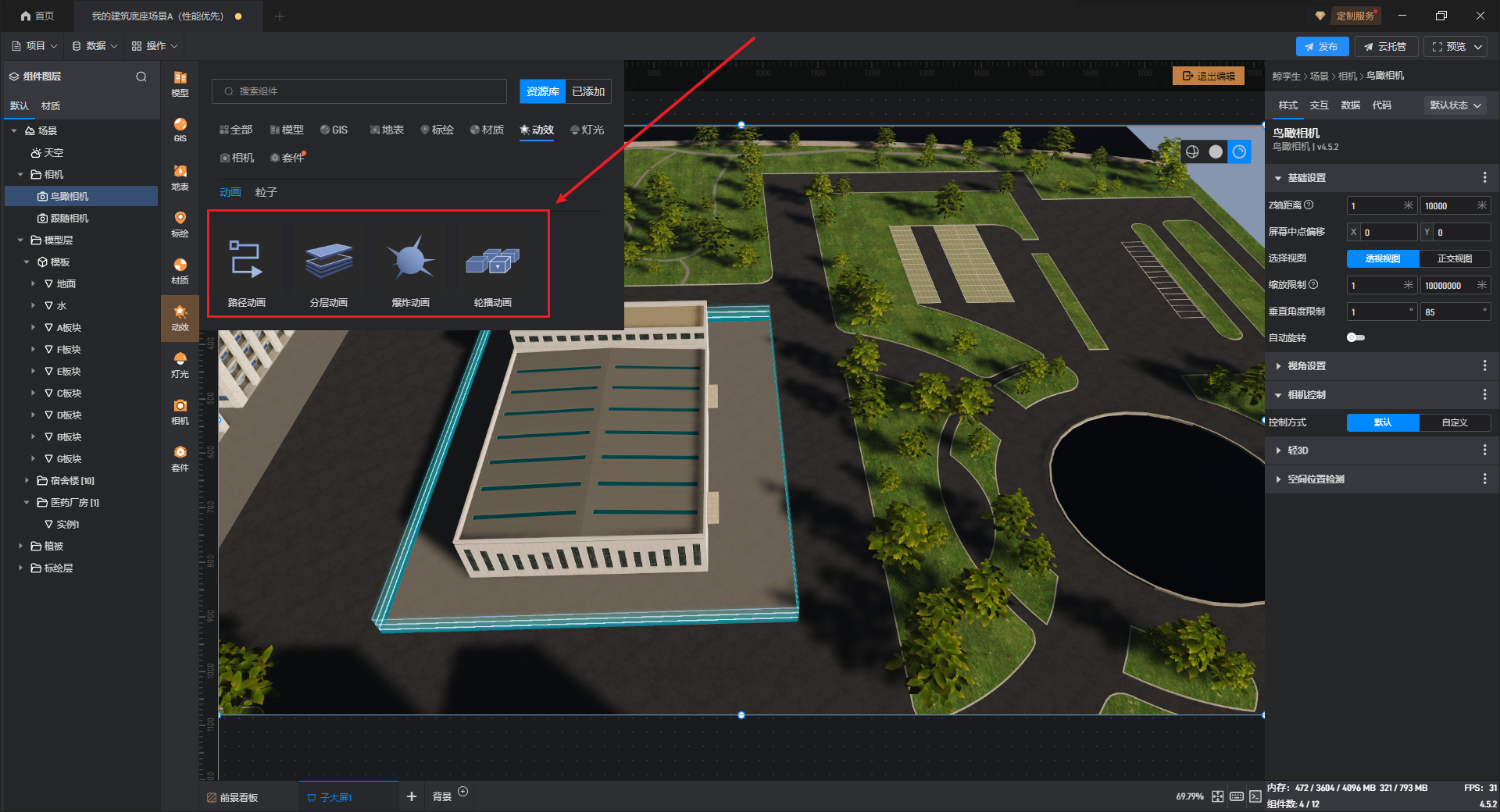Click the plus icon beside 背景
Screen dimensions: 1500x812
coord(463,792)
